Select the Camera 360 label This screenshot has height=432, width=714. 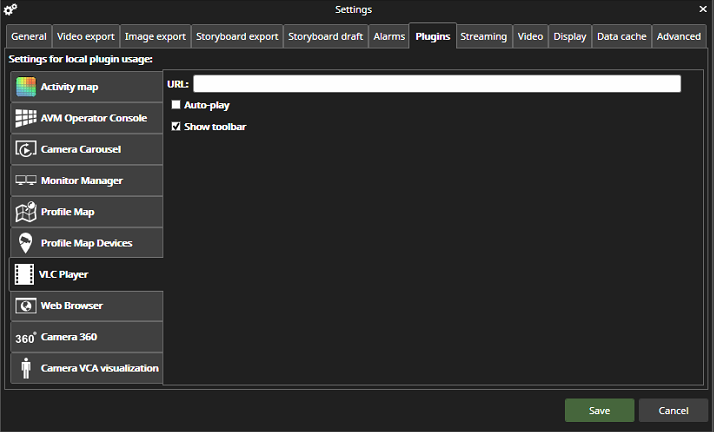(x=69, y=337)
